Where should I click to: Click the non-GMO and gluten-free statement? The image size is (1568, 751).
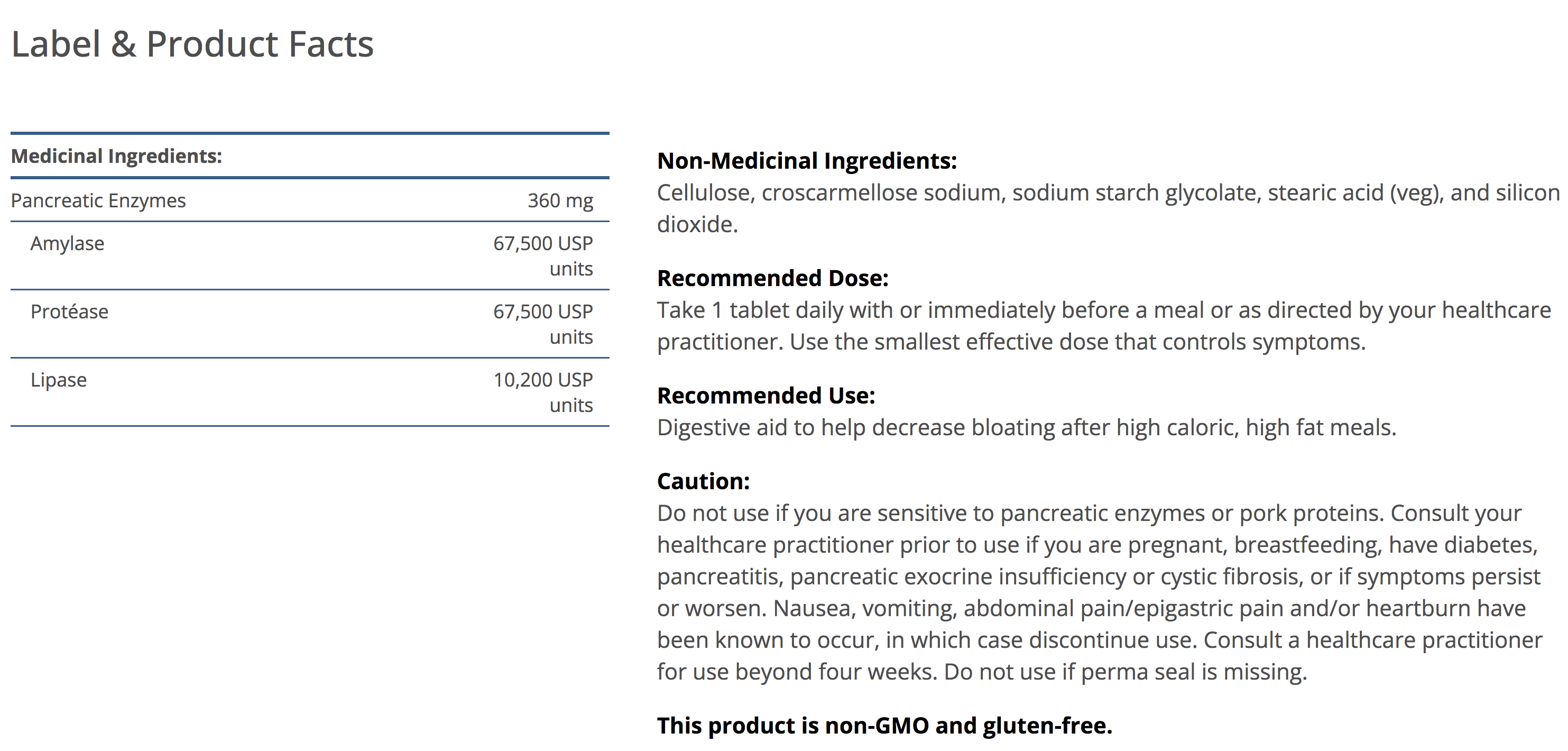(x=884, y=726)
